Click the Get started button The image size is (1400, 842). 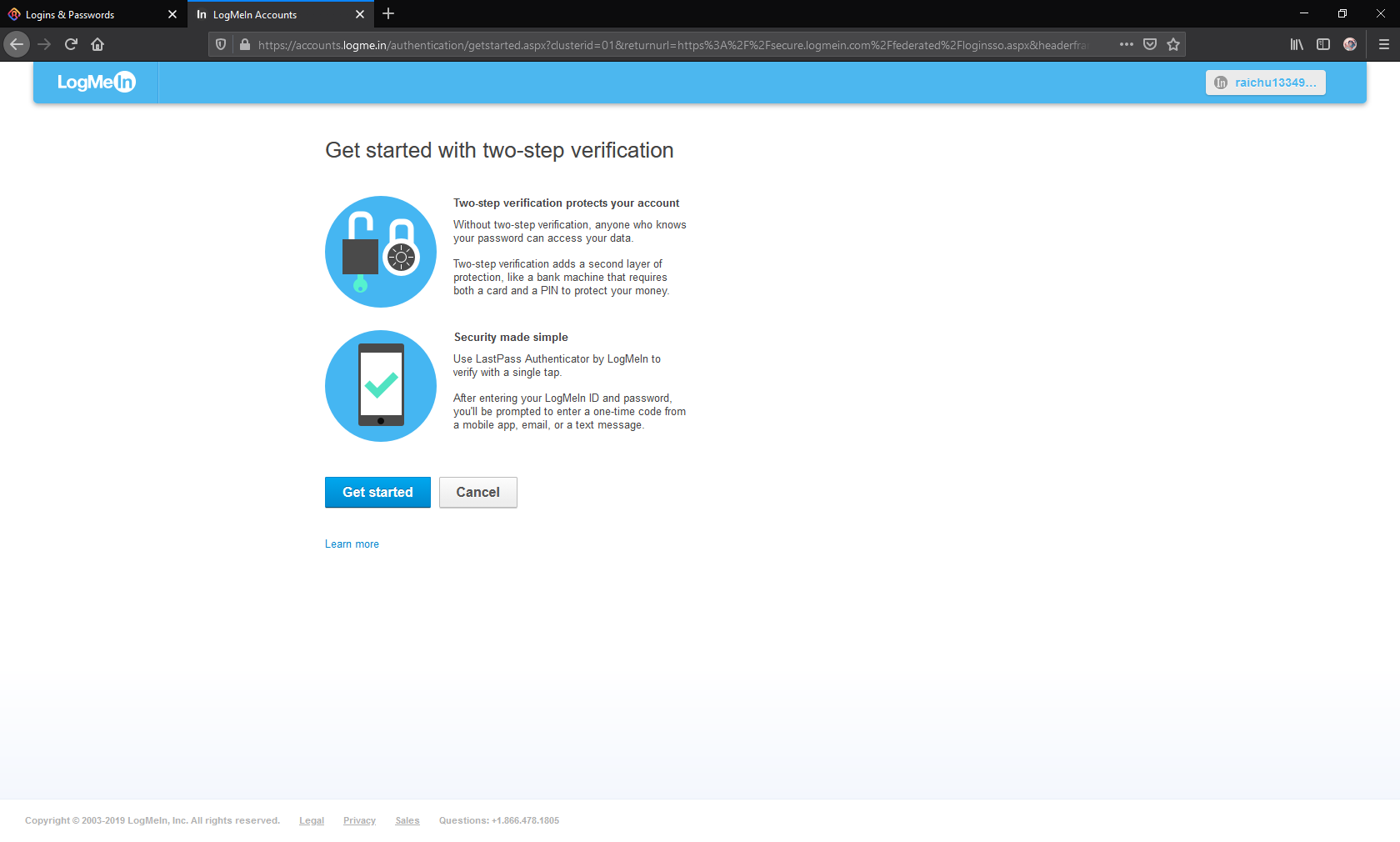pyautogui.click(x=377, y=492)
